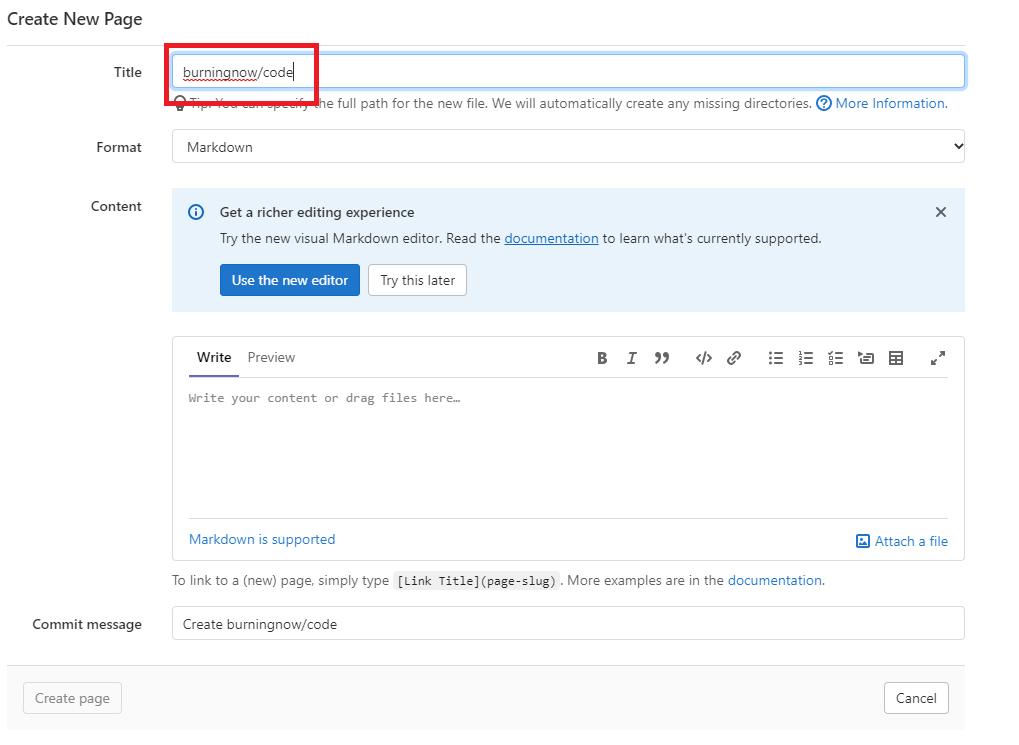This screenshot has height=745, width=1019.
Task: Add a numbered list
Action: (x=806, y=358)
